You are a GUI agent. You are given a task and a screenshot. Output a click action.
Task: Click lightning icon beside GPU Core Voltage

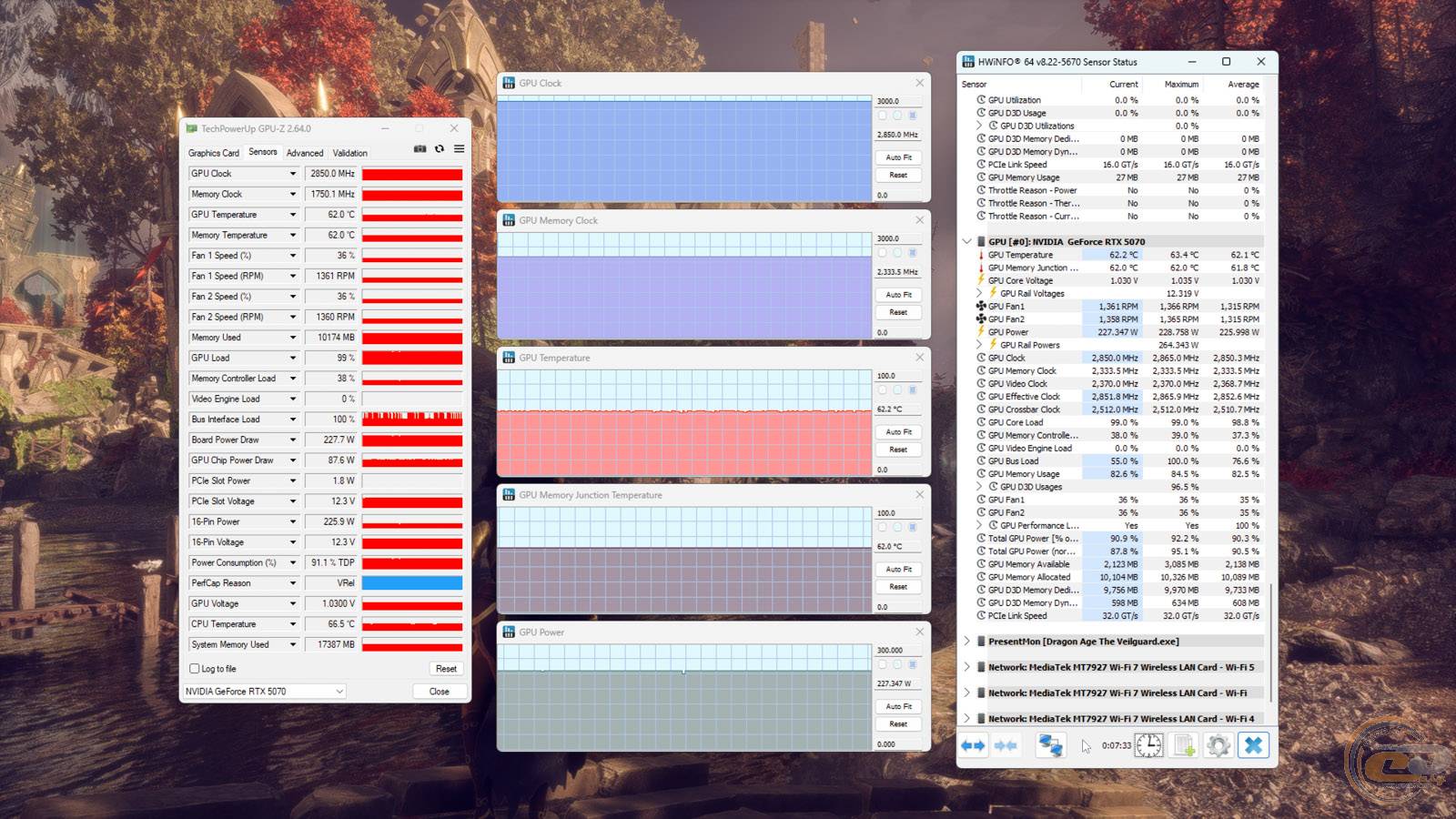coord(981,280)
